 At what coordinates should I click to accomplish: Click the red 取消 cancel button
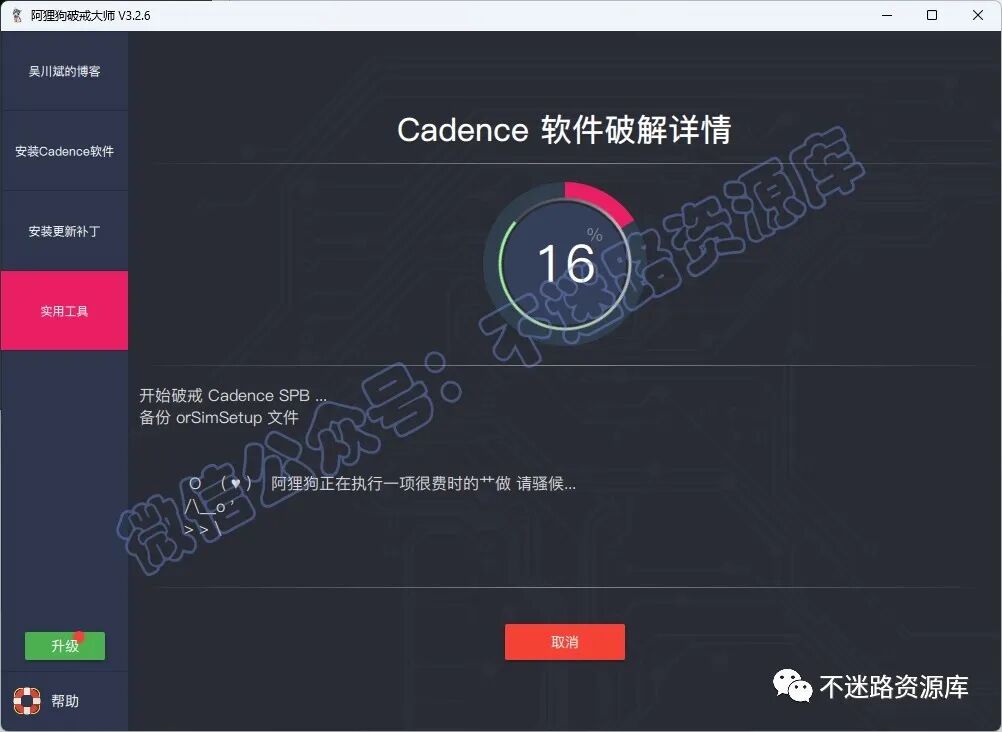point(564,642)
